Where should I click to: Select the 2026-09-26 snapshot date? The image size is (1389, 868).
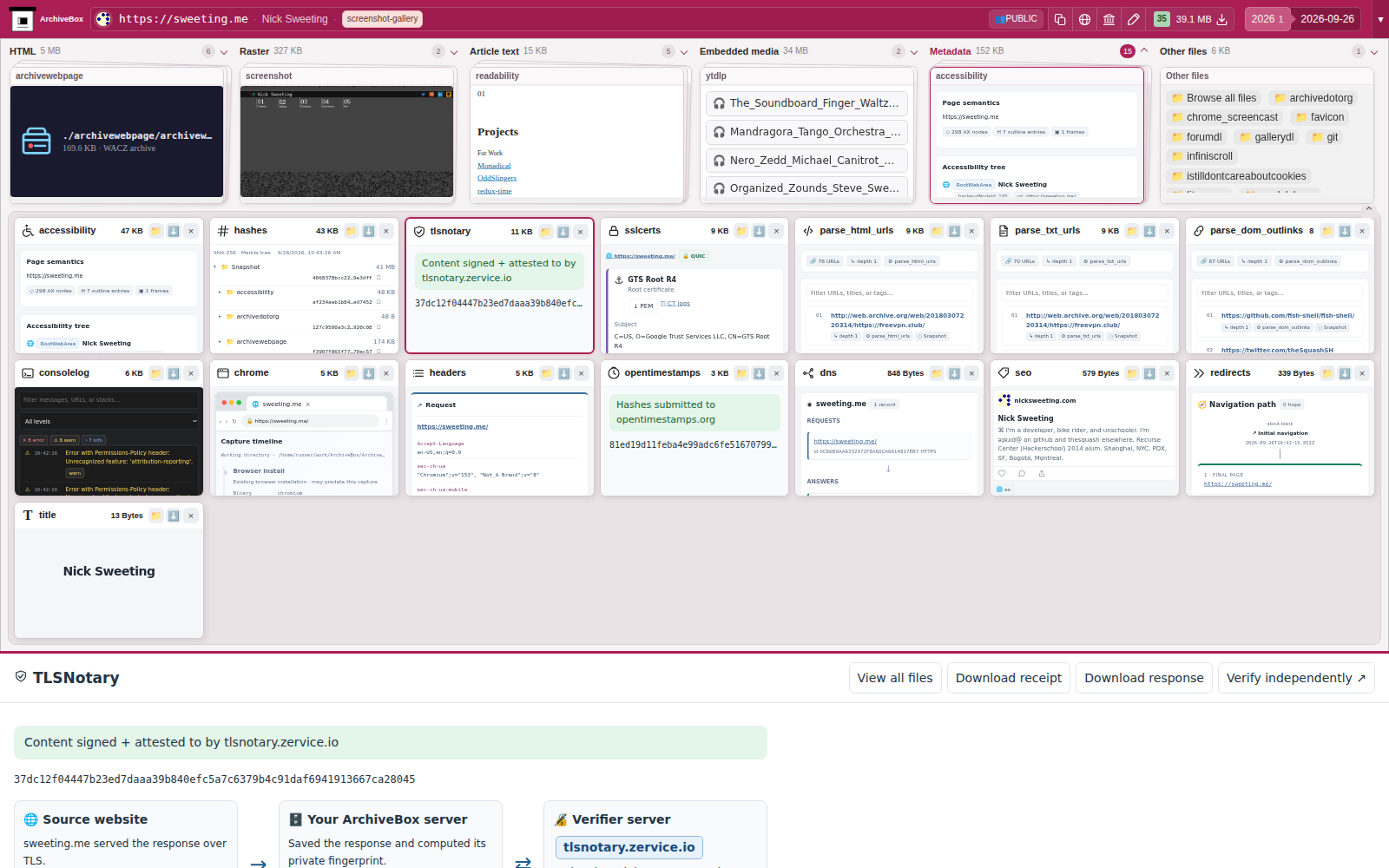(x=1327, y=19)
